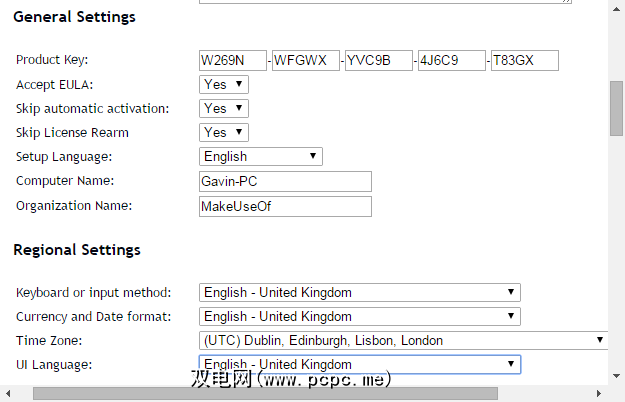Viewport: 625px width, 402px height.
Task: Expand the Skip automatic activation dropdown
Action: 224,109
